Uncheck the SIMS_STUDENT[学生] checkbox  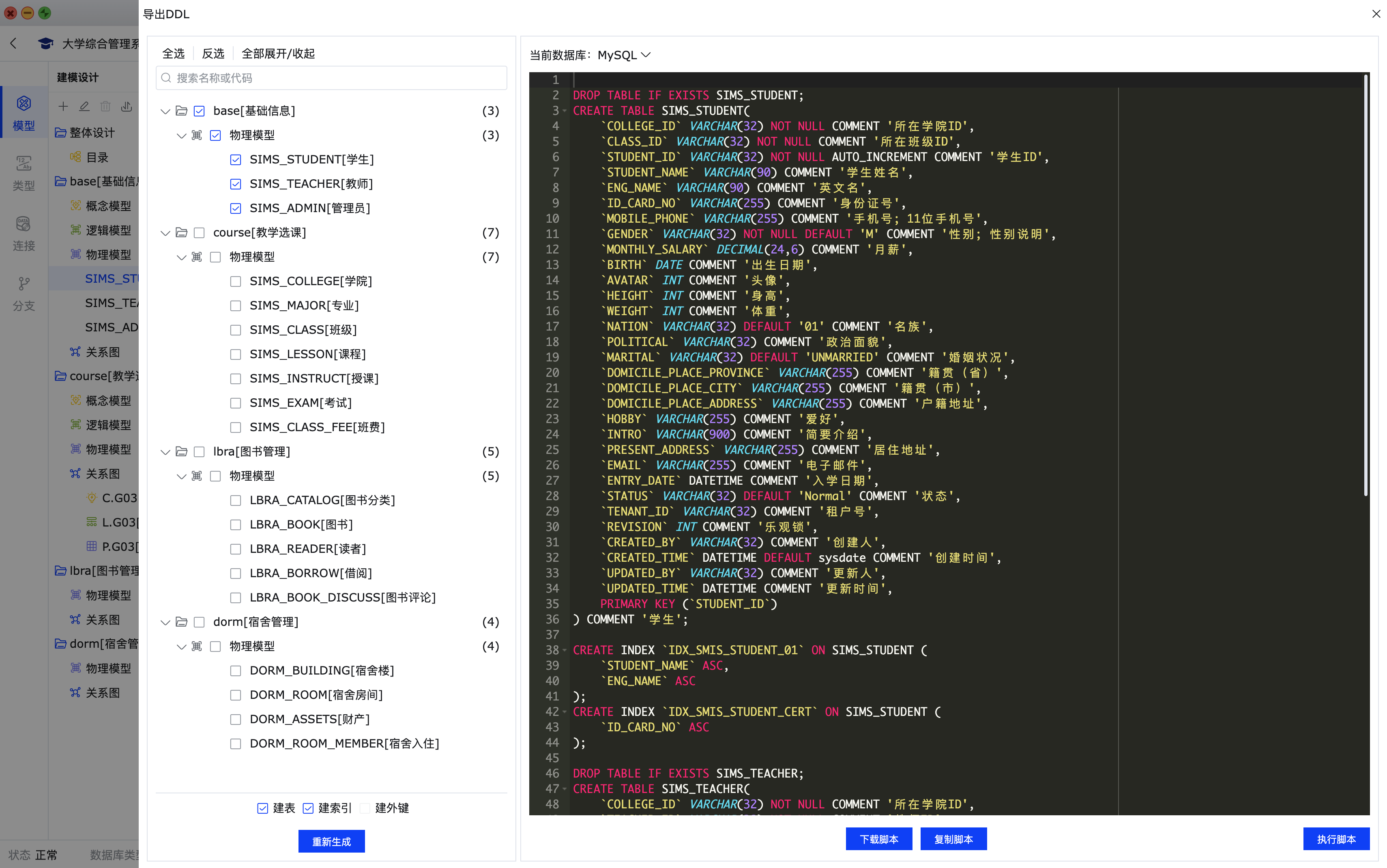tap(235, 159)
